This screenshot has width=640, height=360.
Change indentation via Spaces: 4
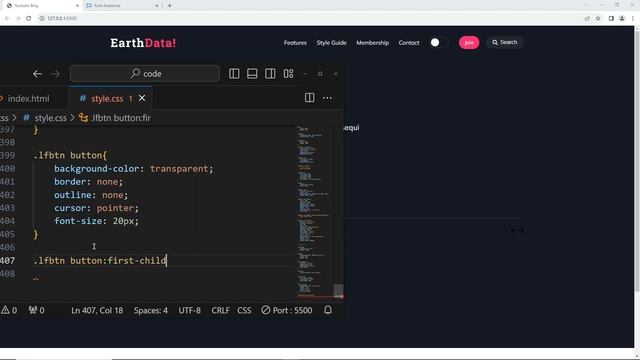151,311
